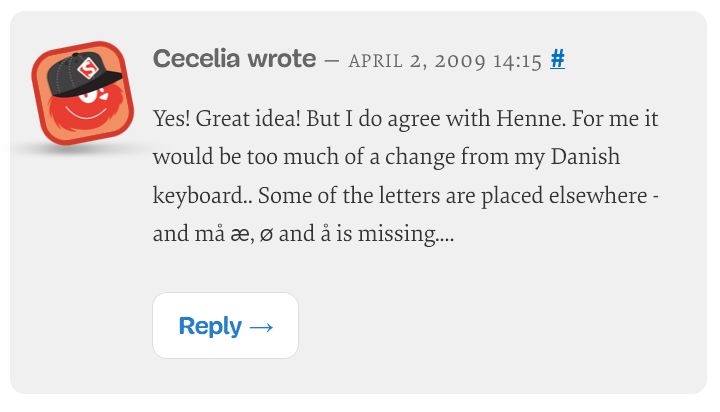The height and width of the screenshot is (412, 720).
Task: Click Cecelia's red mascot avatar
Action: (83, 93)
